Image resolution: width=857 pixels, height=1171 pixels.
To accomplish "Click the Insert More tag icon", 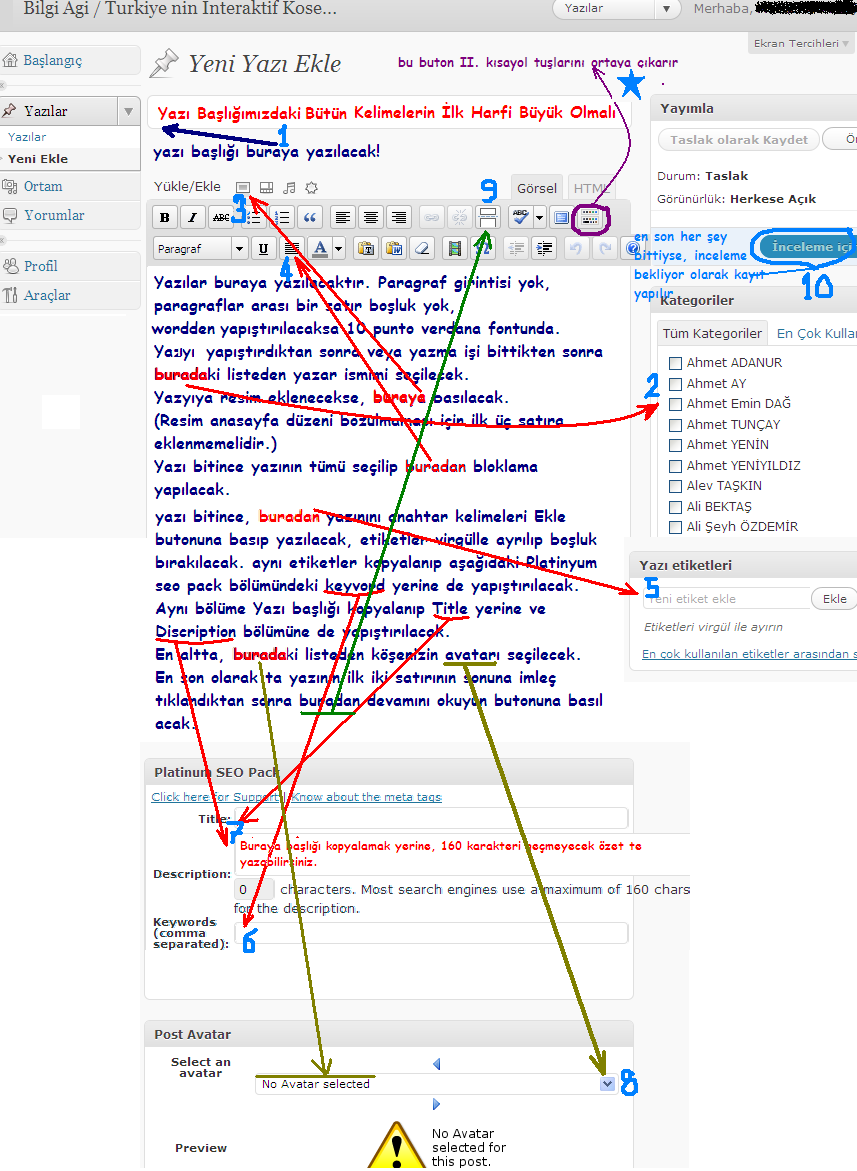I will click(x=489, y=217).
